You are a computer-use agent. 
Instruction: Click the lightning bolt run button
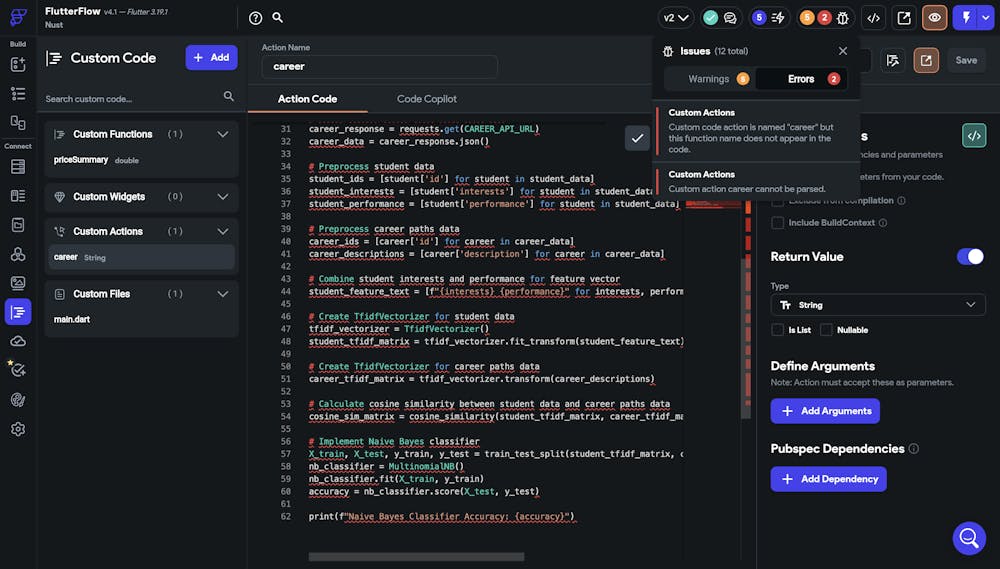tap(966, 18)
